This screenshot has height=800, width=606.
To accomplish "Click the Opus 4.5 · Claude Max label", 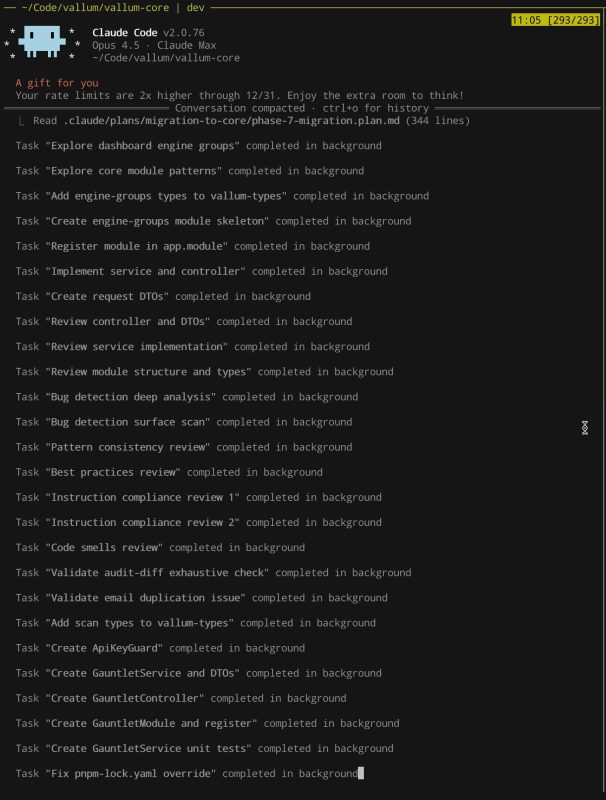I will pyautogui.click(x=154, y=45).
